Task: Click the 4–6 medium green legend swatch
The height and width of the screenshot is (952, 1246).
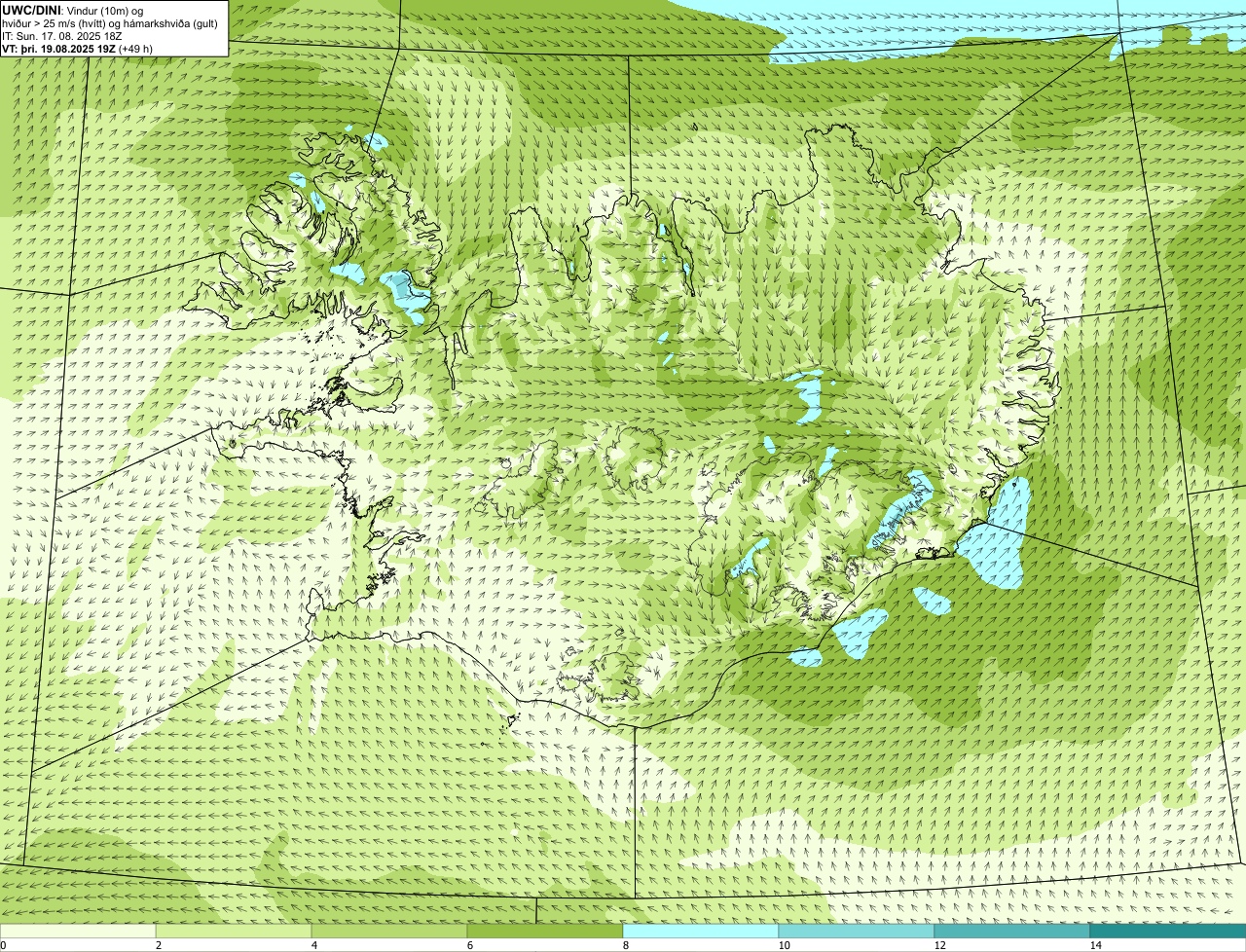Action: tap(389, 931)
